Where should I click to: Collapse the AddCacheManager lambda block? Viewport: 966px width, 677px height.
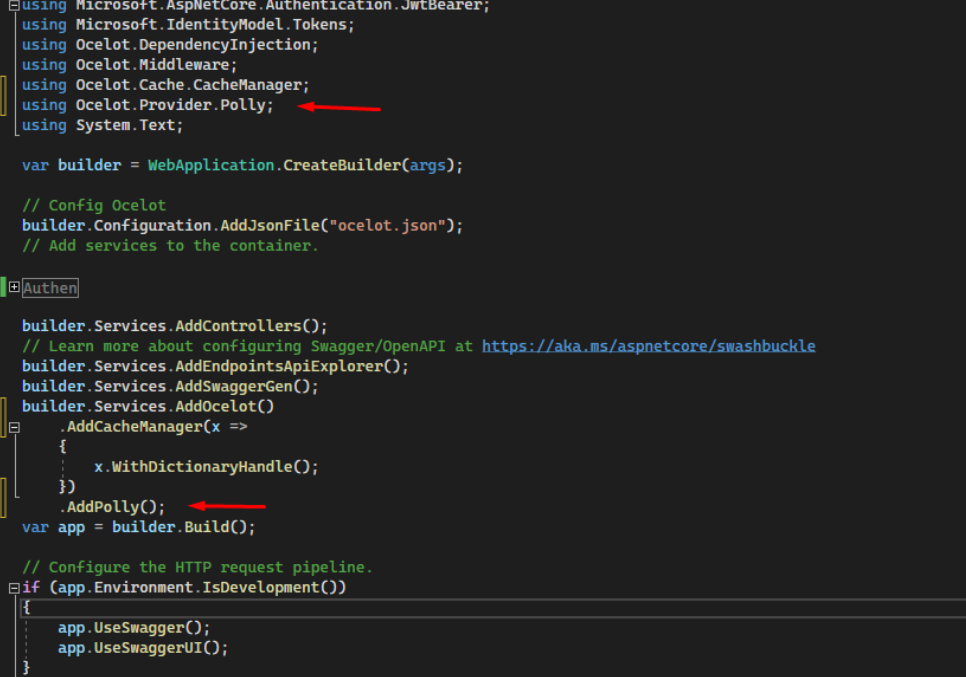[14, 427]
